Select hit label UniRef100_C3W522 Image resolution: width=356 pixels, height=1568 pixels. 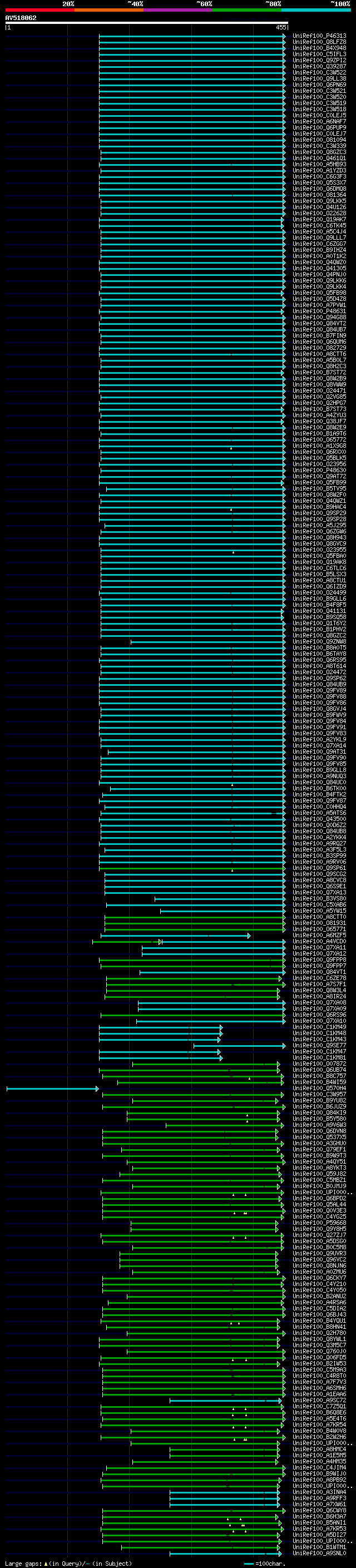pyautogui.click(x=319, y=72)
